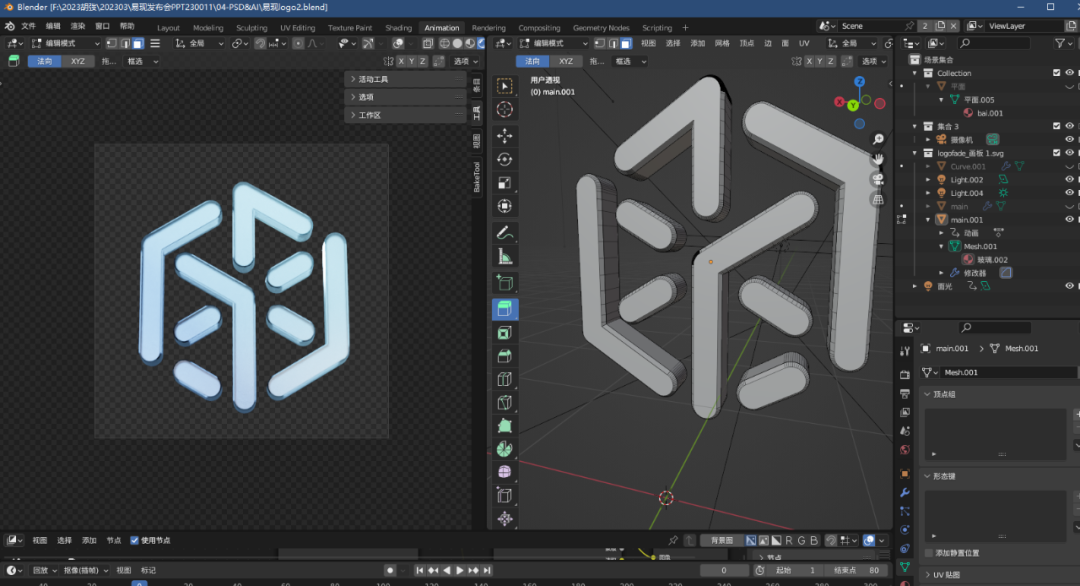Click the XYZ button in right viewport
Viewport: 1080px width, 586px height.
point(565,61)
